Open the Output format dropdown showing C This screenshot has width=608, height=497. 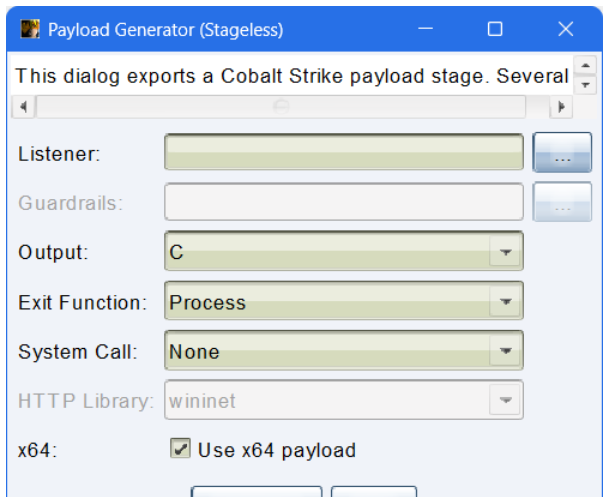click(x=344, y=251)
